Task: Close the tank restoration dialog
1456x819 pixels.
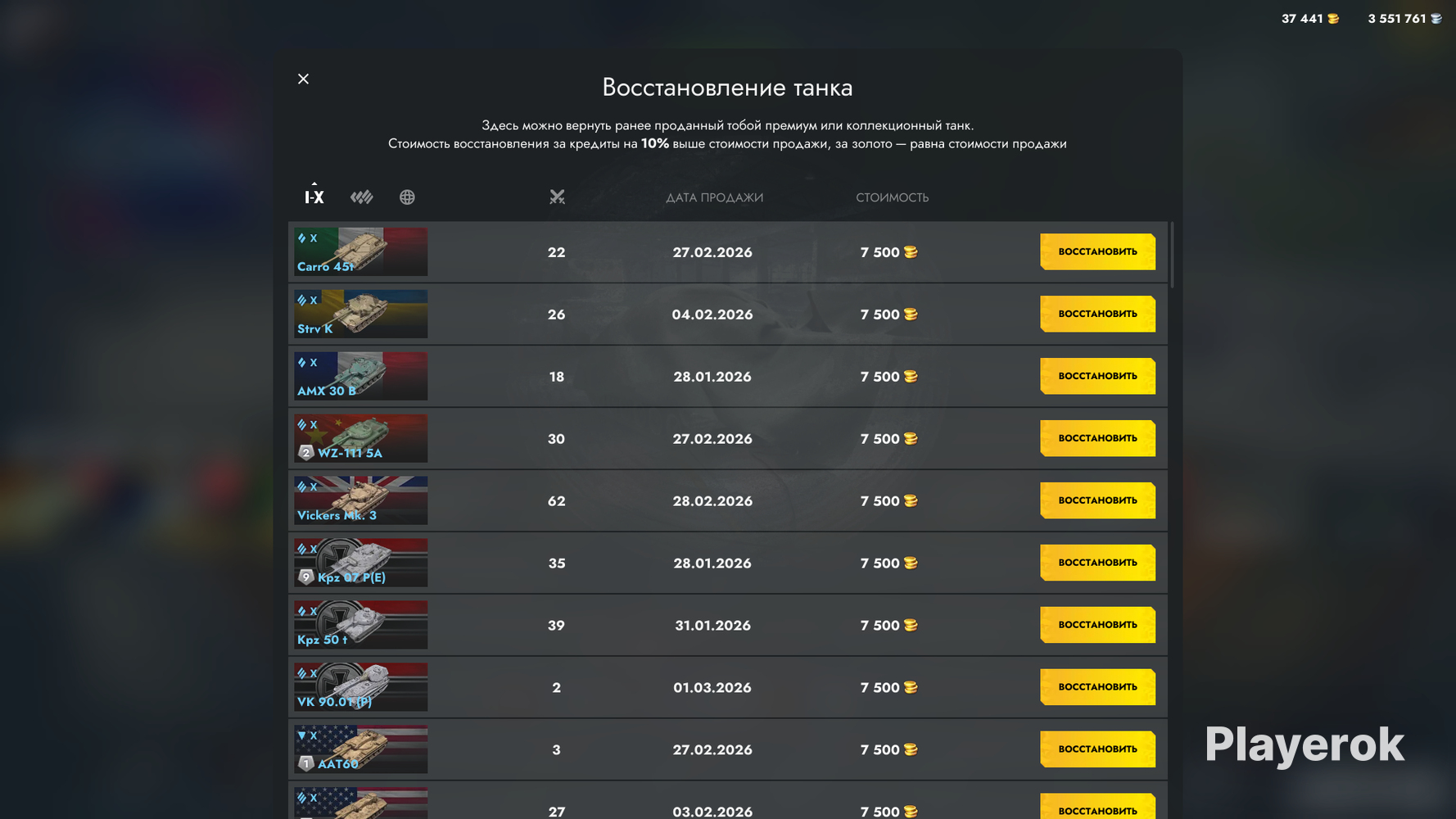Action: coord(304,79)
